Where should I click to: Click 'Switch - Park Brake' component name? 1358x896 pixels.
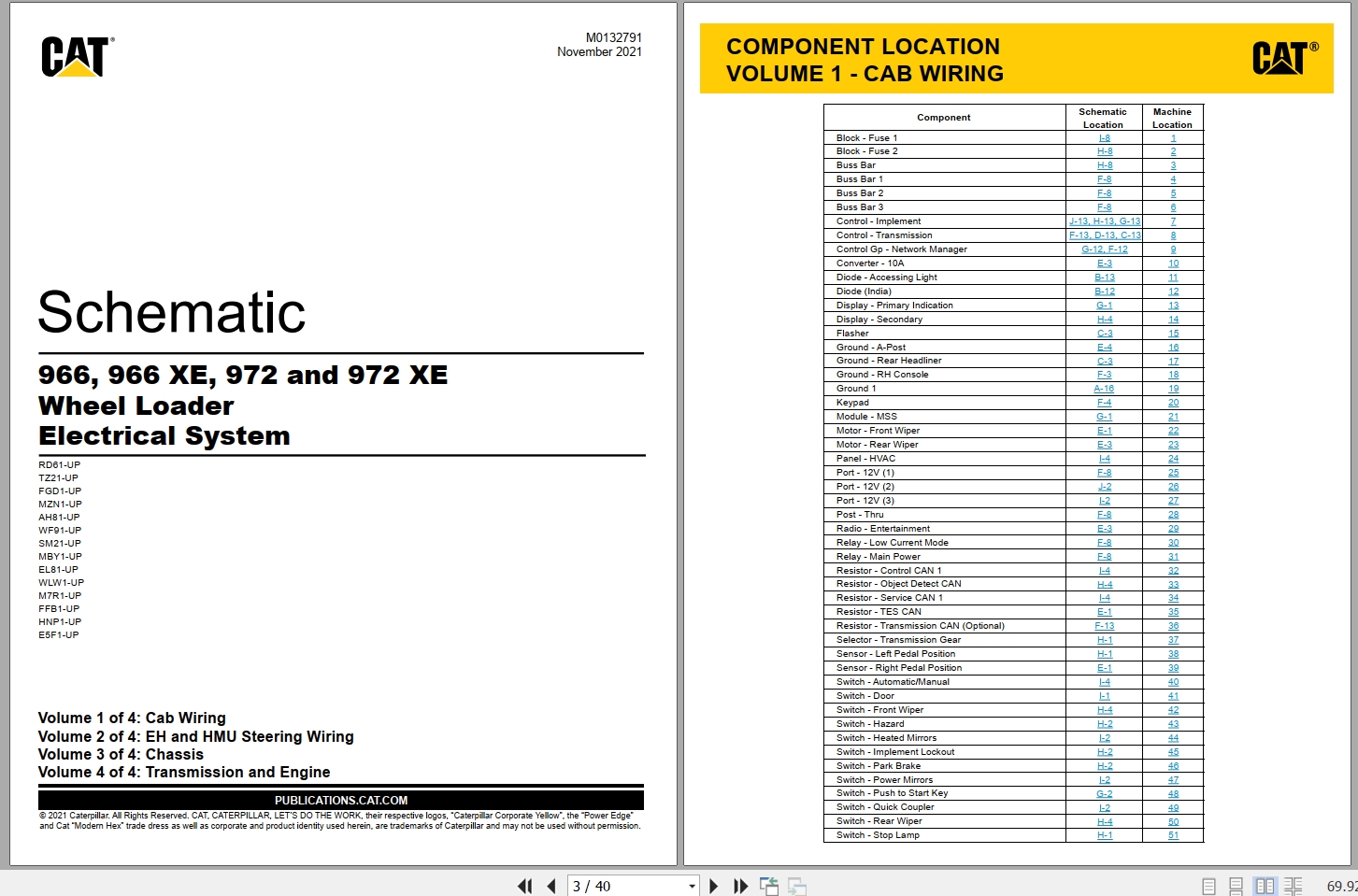tap(879, 766)
